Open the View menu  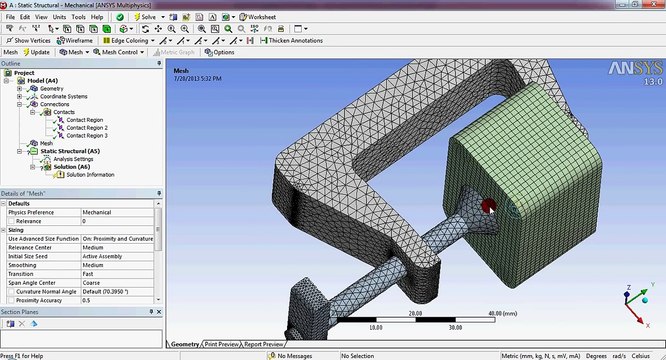[x=41, y=17]
